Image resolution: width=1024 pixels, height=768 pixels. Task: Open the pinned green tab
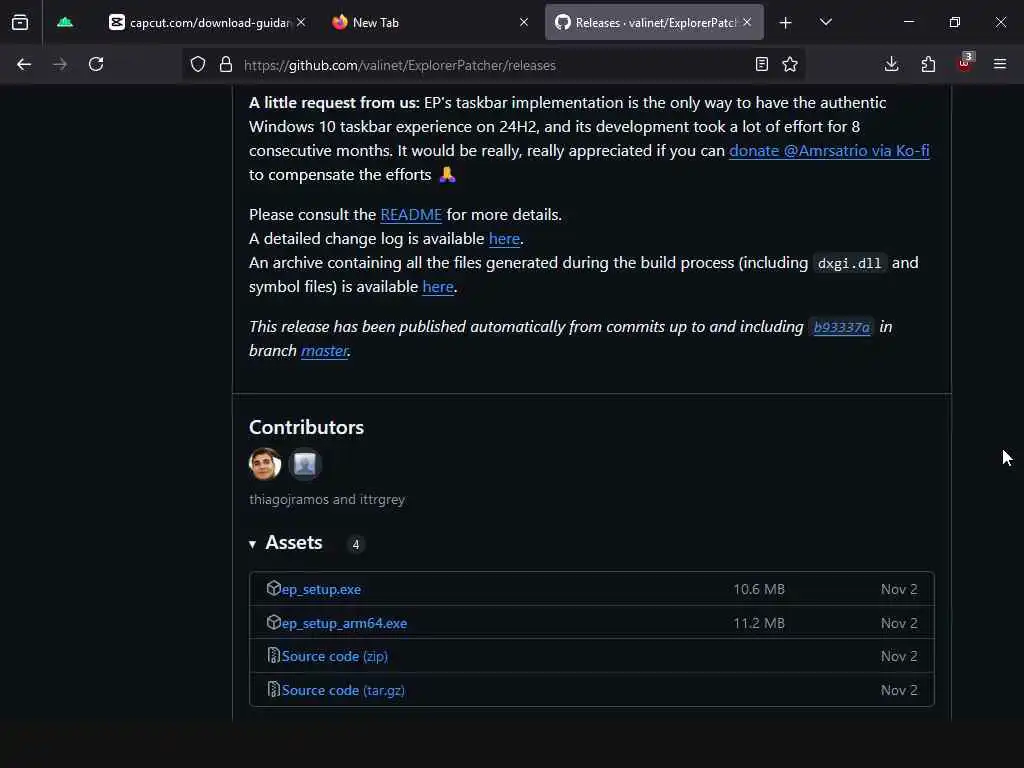(x=65, y=23)
